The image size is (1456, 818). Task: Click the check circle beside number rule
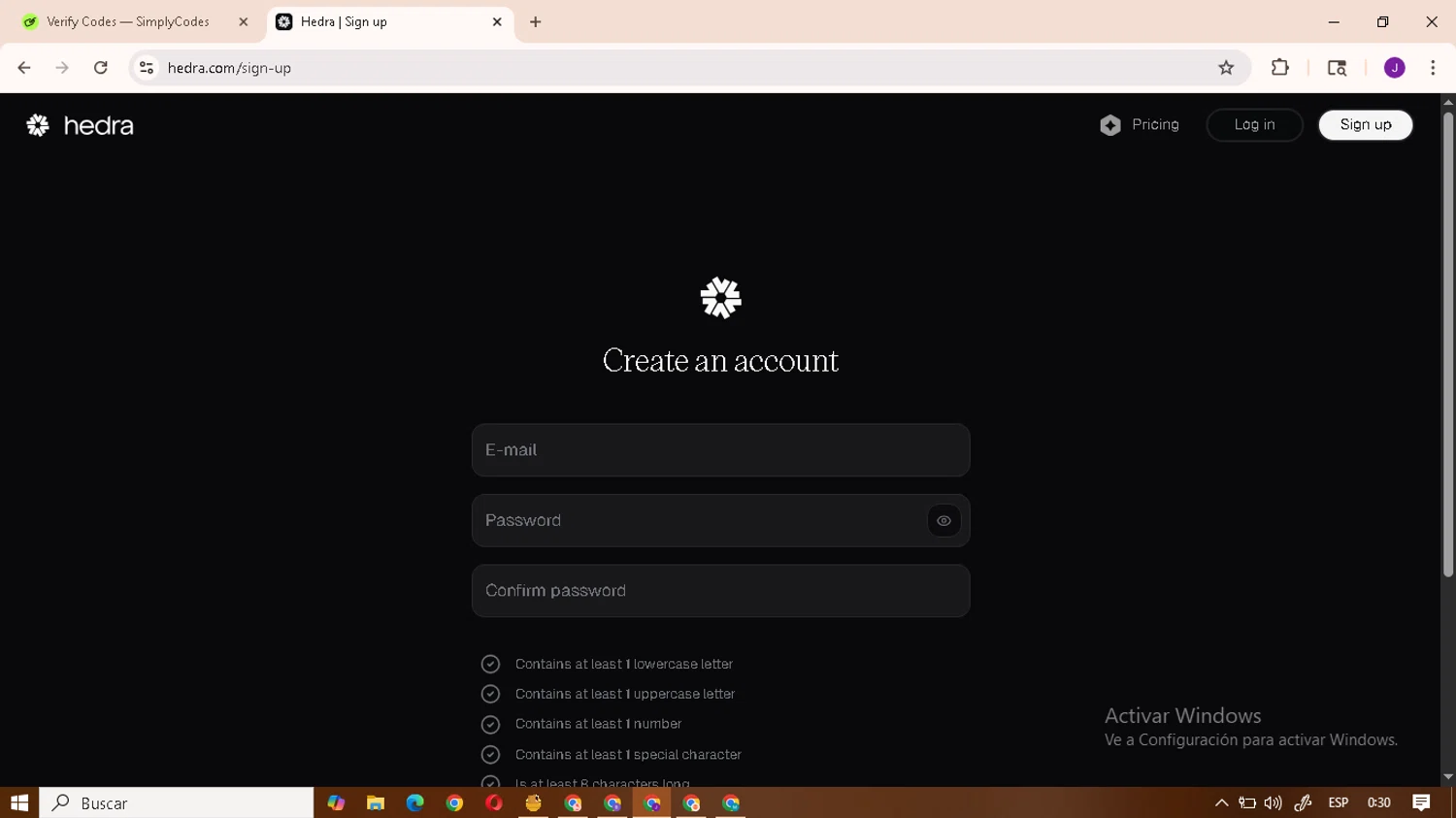(490, 725)
